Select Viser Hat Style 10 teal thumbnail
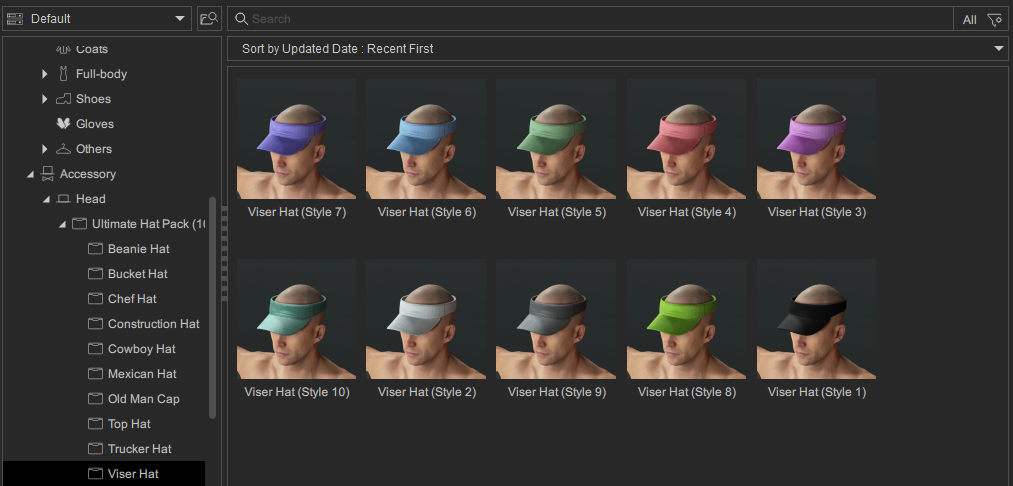Image resolution: width=1013 pixels, height=486 pixels. (x=297, y=319)
